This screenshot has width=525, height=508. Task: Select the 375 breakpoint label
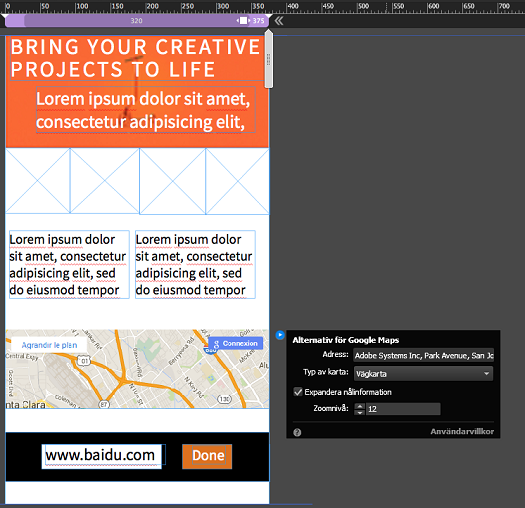tap(258, 21)
